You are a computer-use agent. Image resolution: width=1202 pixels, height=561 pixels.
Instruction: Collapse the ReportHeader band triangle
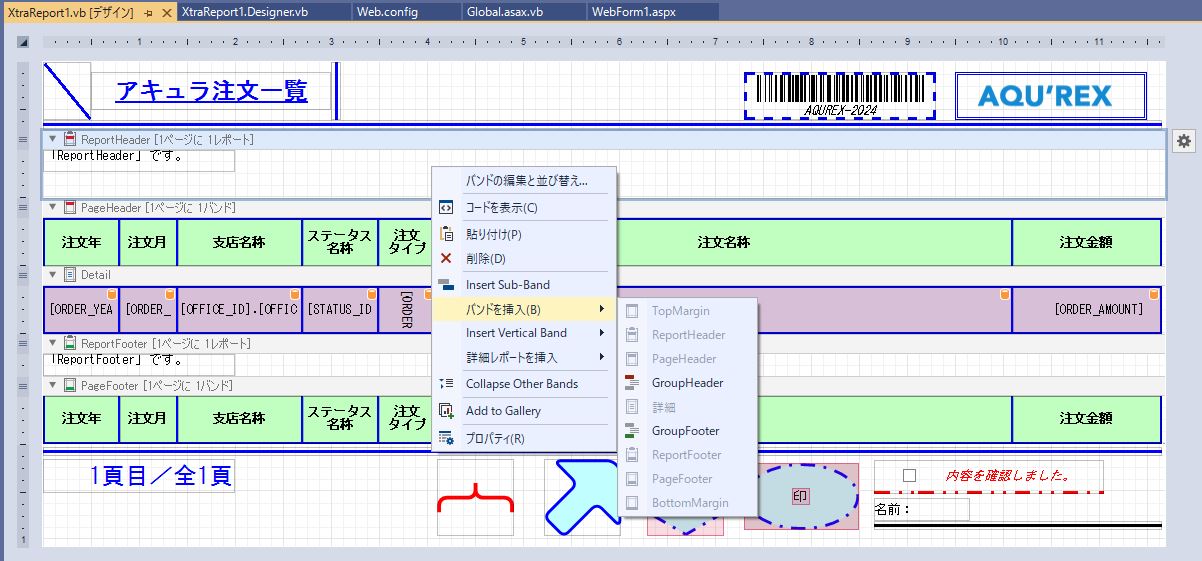53,140
